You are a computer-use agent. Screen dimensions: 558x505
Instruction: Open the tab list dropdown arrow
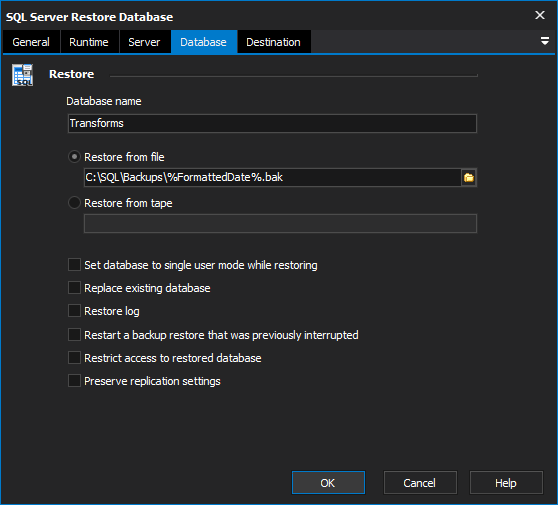coord(544,41)
